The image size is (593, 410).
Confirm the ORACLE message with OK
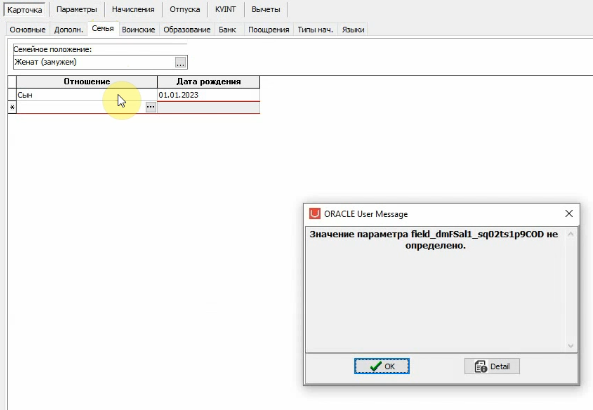382,366
